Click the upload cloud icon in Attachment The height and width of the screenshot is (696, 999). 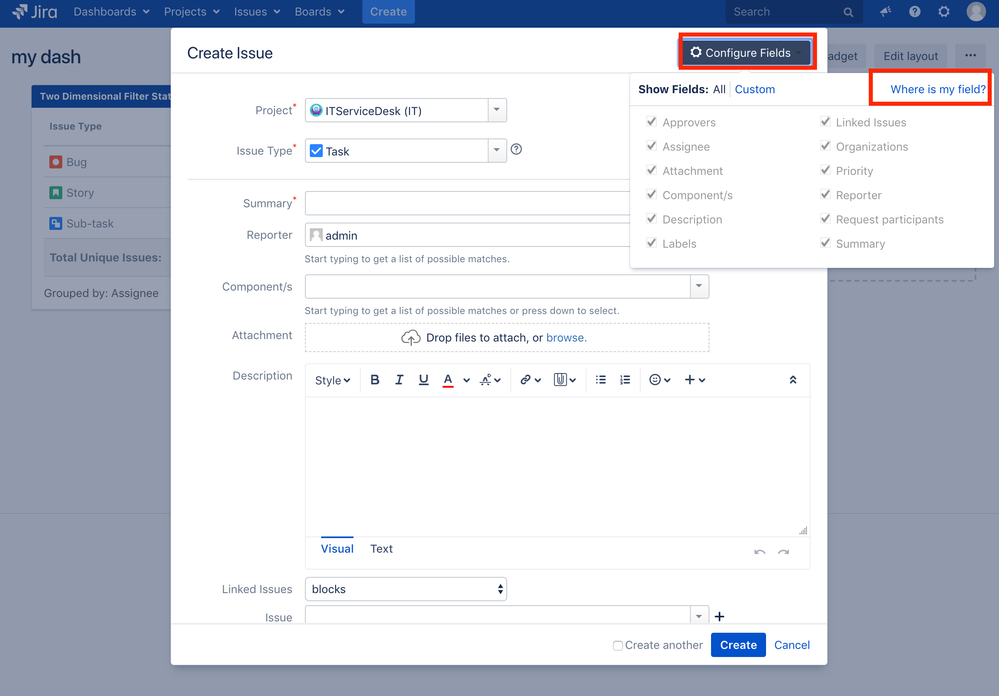(410, 337)
